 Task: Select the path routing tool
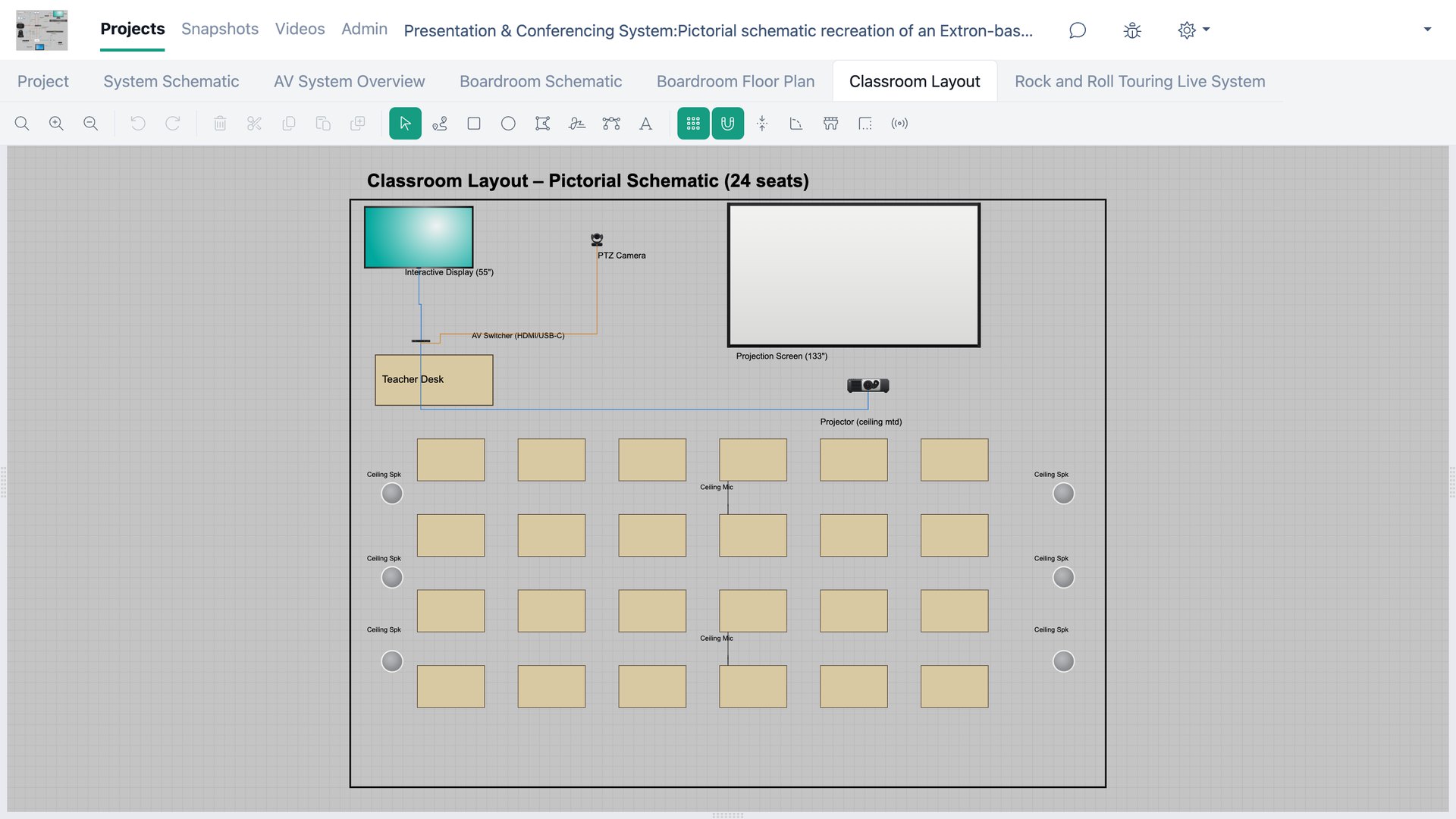coord(440,124)
